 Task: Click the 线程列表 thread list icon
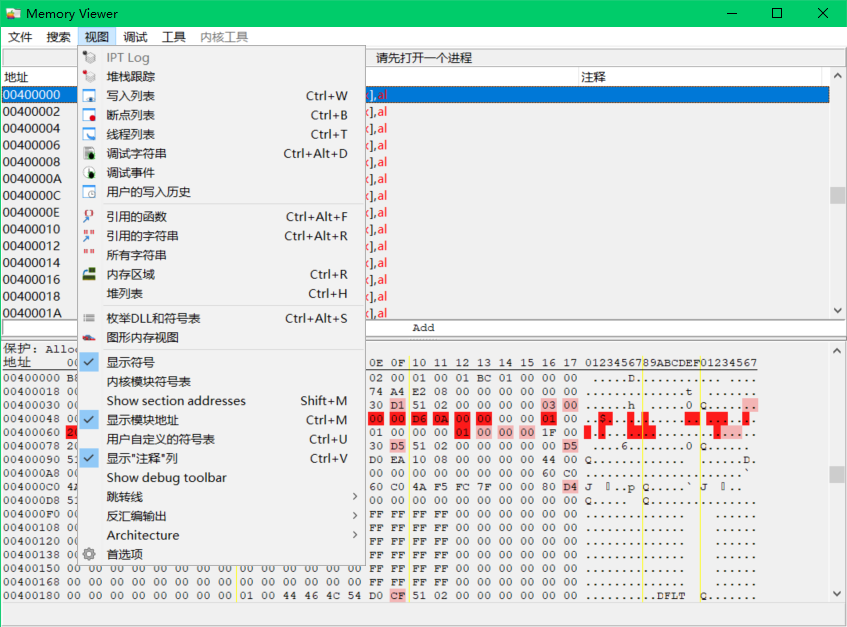coord(90,134)
